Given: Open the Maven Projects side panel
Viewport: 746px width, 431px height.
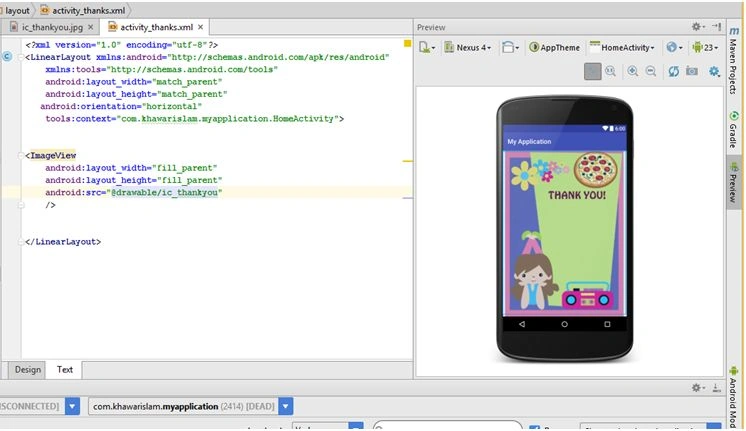Looking at the screenshot, I should coord(733,60).
